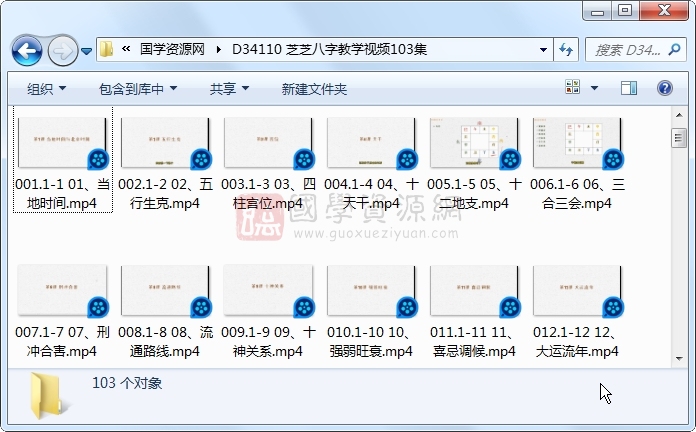Close the Explorer window

(x=664, y=11)
